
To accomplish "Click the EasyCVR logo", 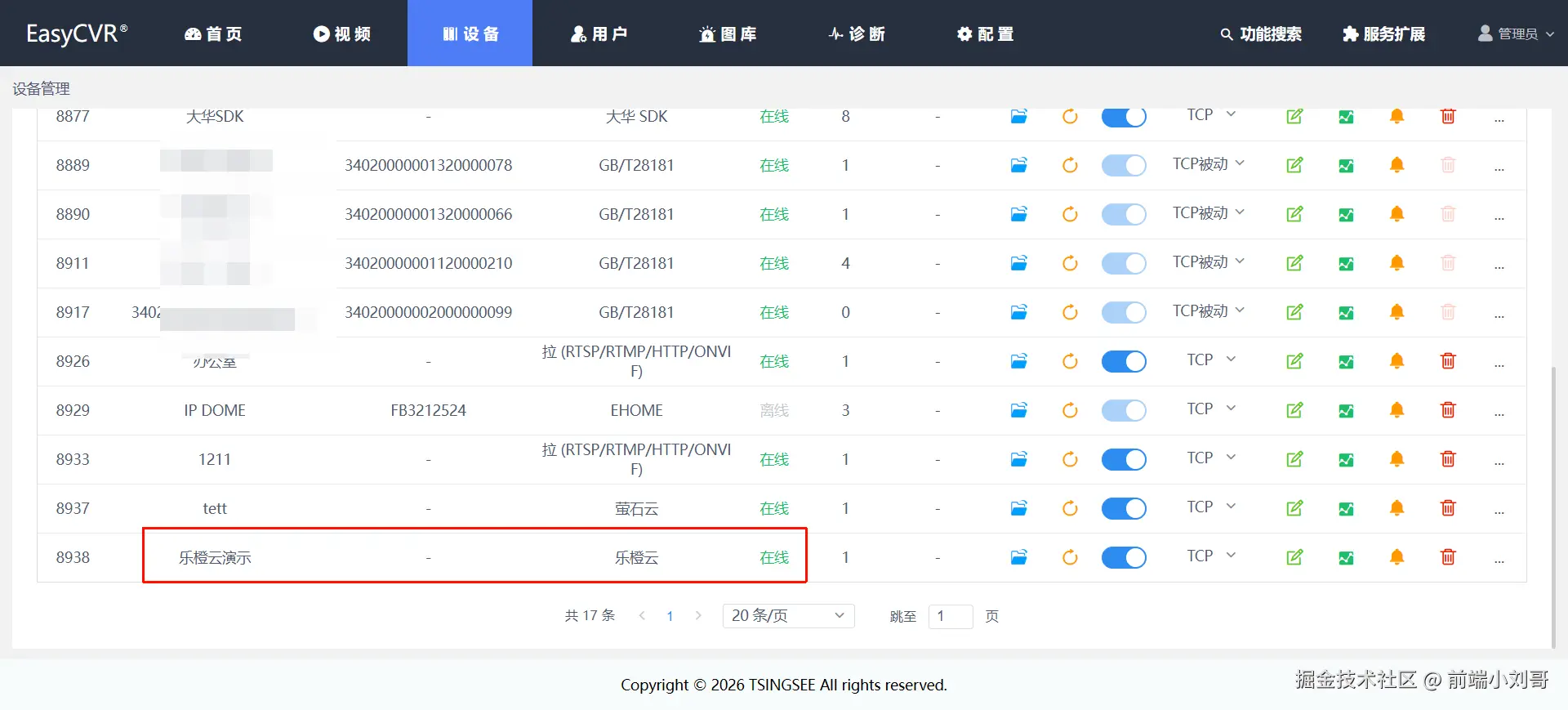I will 77,33.
